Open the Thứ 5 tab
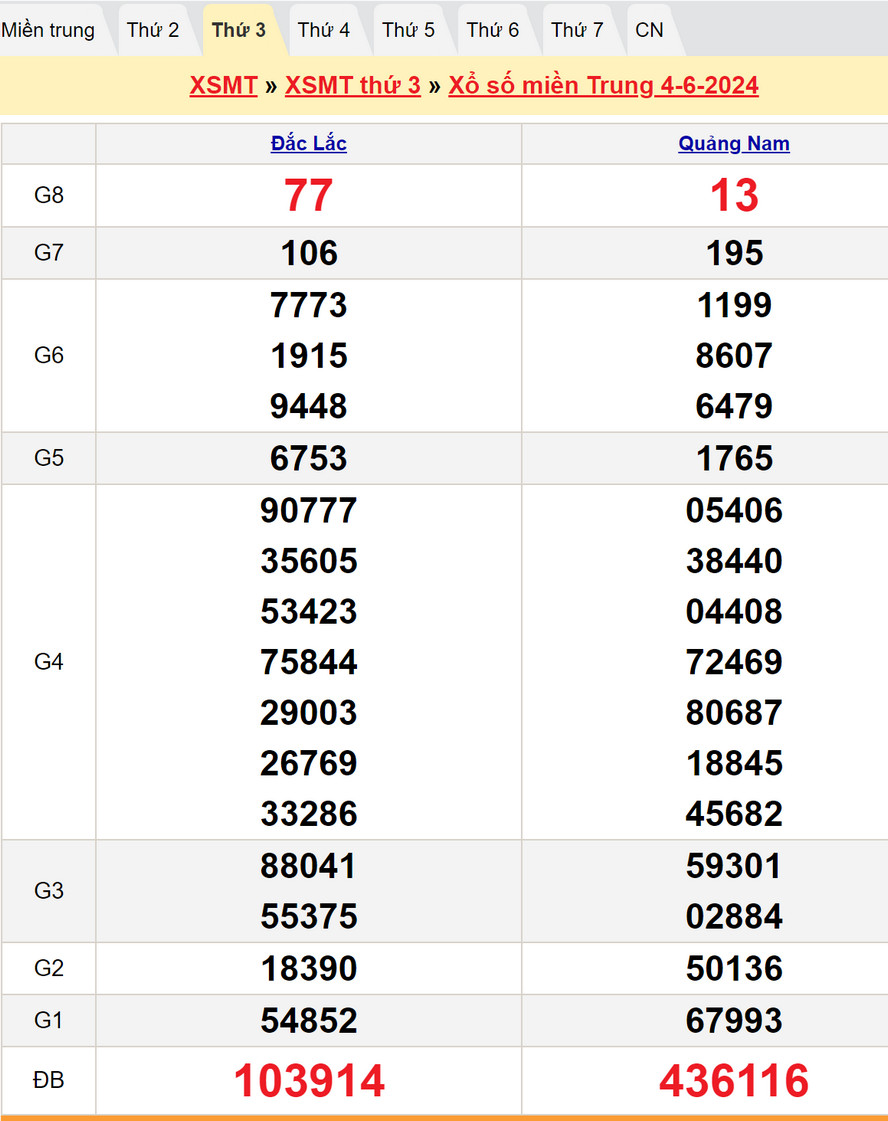888x1121 pixels. coord(408,30)
